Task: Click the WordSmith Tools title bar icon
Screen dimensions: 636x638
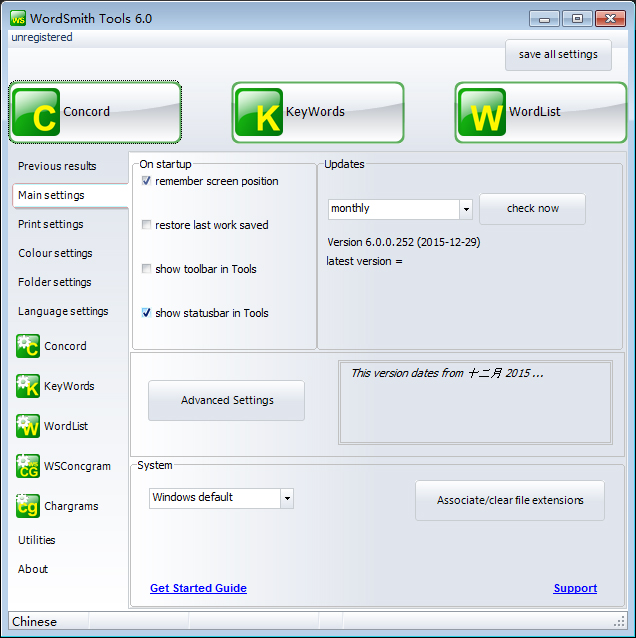Action: [18, 18]
